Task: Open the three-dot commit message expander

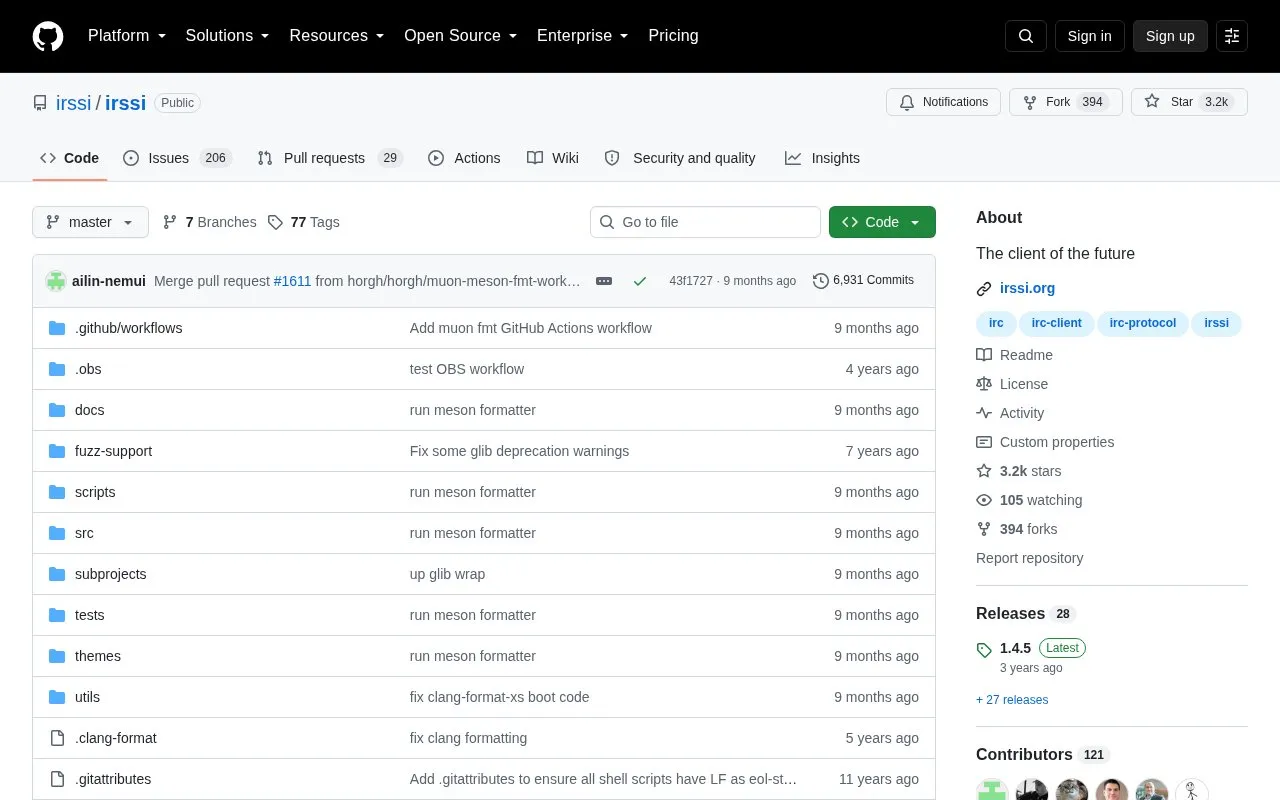Action: pos(604,281)
